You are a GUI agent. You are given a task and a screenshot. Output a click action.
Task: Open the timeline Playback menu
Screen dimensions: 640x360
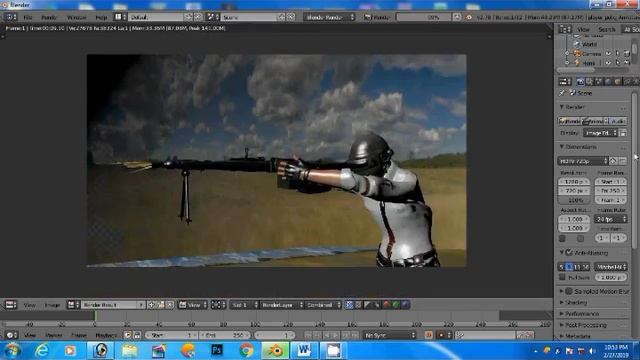pyautogui.click(x=106, y=335)
